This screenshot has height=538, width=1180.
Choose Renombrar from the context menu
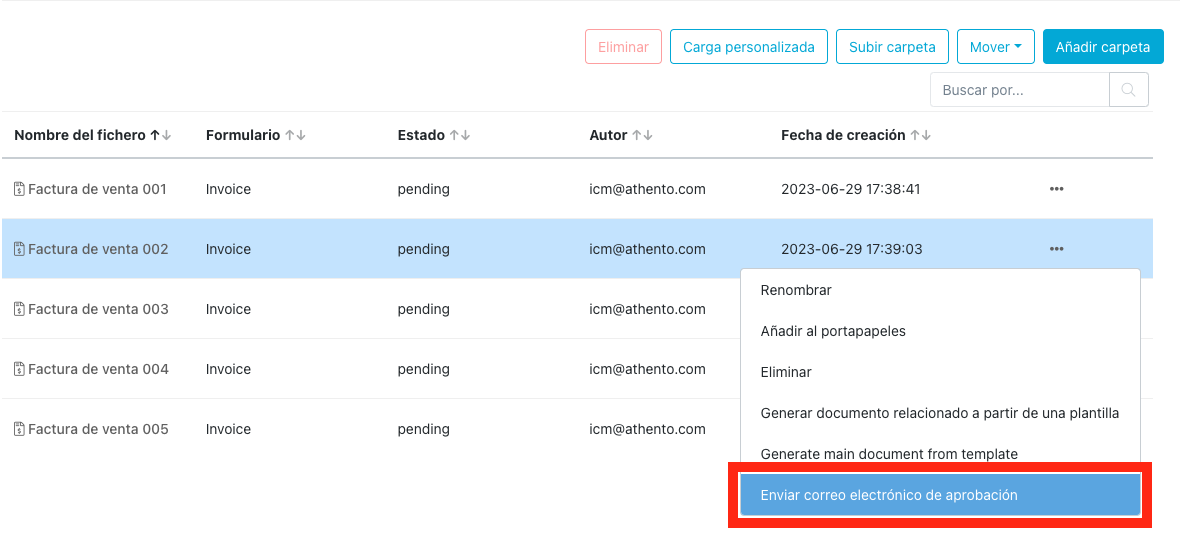pos(796,290)
